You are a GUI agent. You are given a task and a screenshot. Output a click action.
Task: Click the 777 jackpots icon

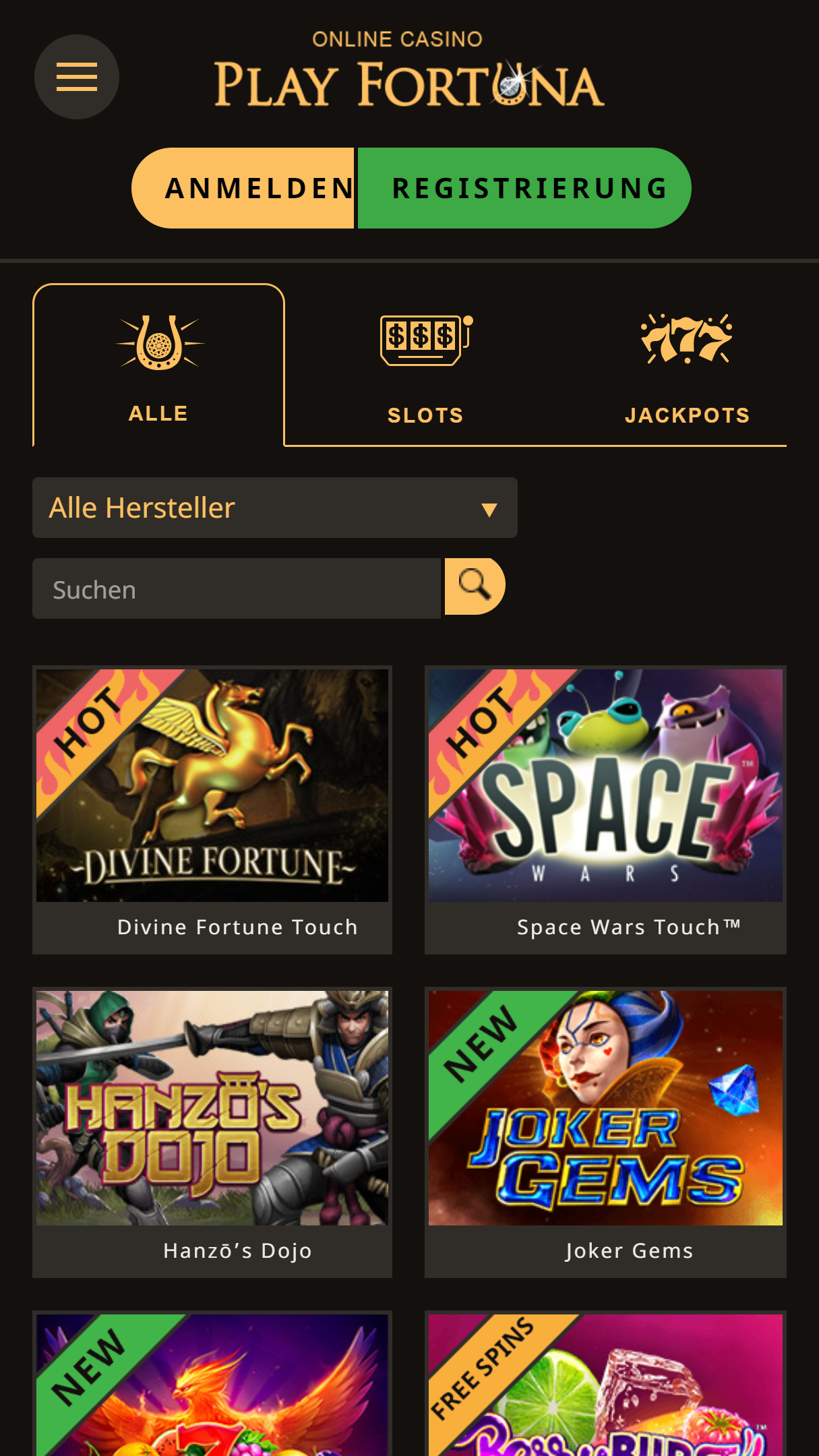(x=686, y=338)
